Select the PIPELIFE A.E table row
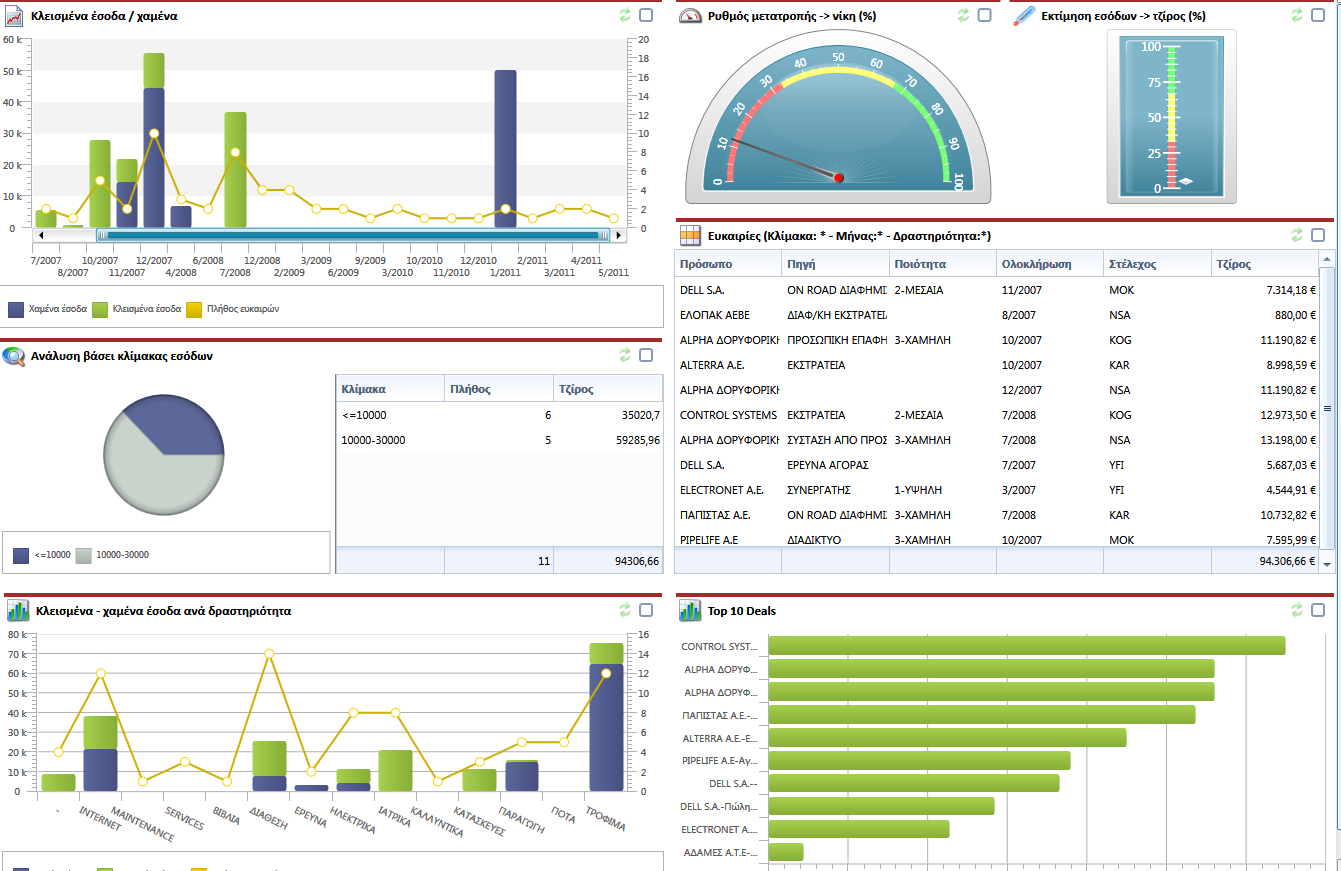The height and width of the screenshot is (871, 1341). [997, 540]
